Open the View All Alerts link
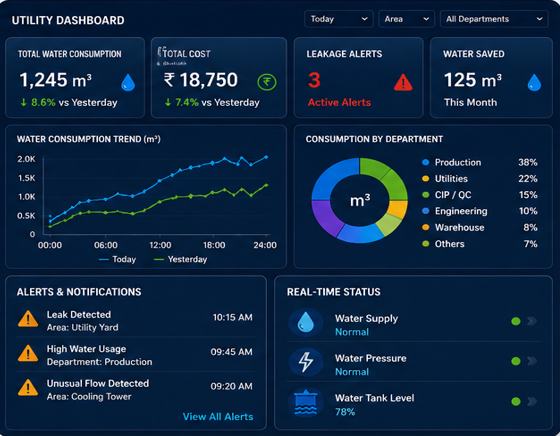 (x=218, y=417)
